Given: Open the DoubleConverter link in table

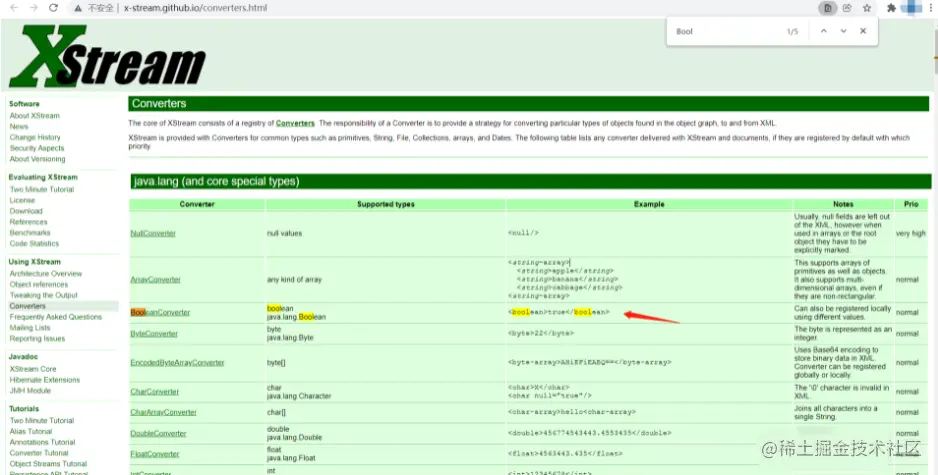Looking at the screenshot, I should 158,433.
